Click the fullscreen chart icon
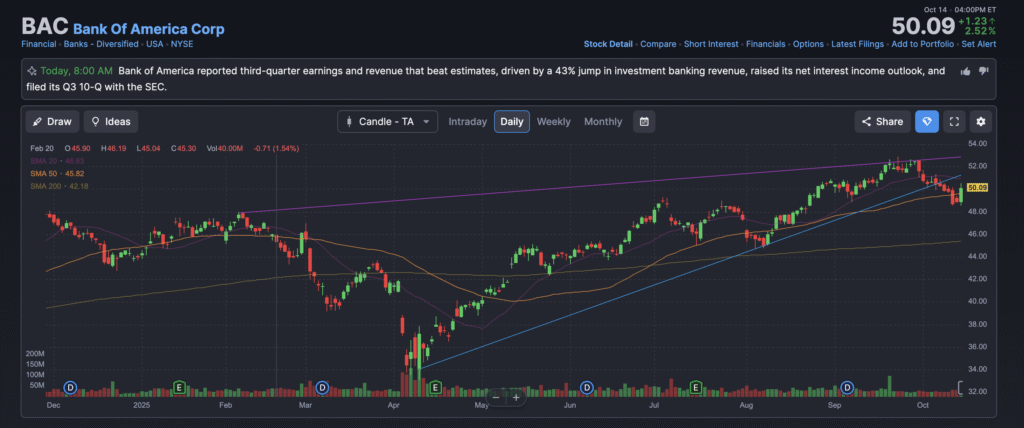This screenshot has width=1024, height=428. pyautogui.click(x=954, y=122)
